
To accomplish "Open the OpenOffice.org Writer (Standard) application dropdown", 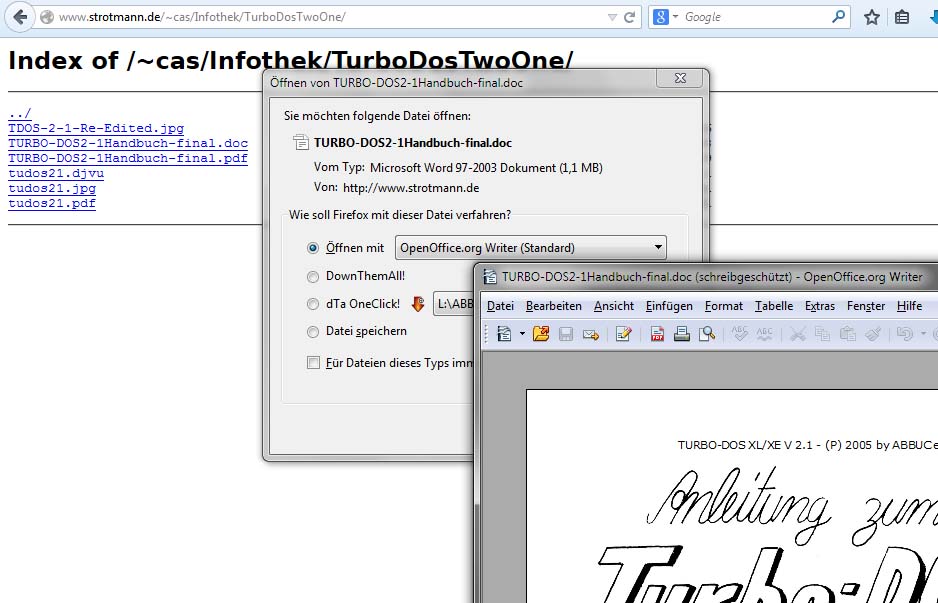I will click(x=531, y=248).
